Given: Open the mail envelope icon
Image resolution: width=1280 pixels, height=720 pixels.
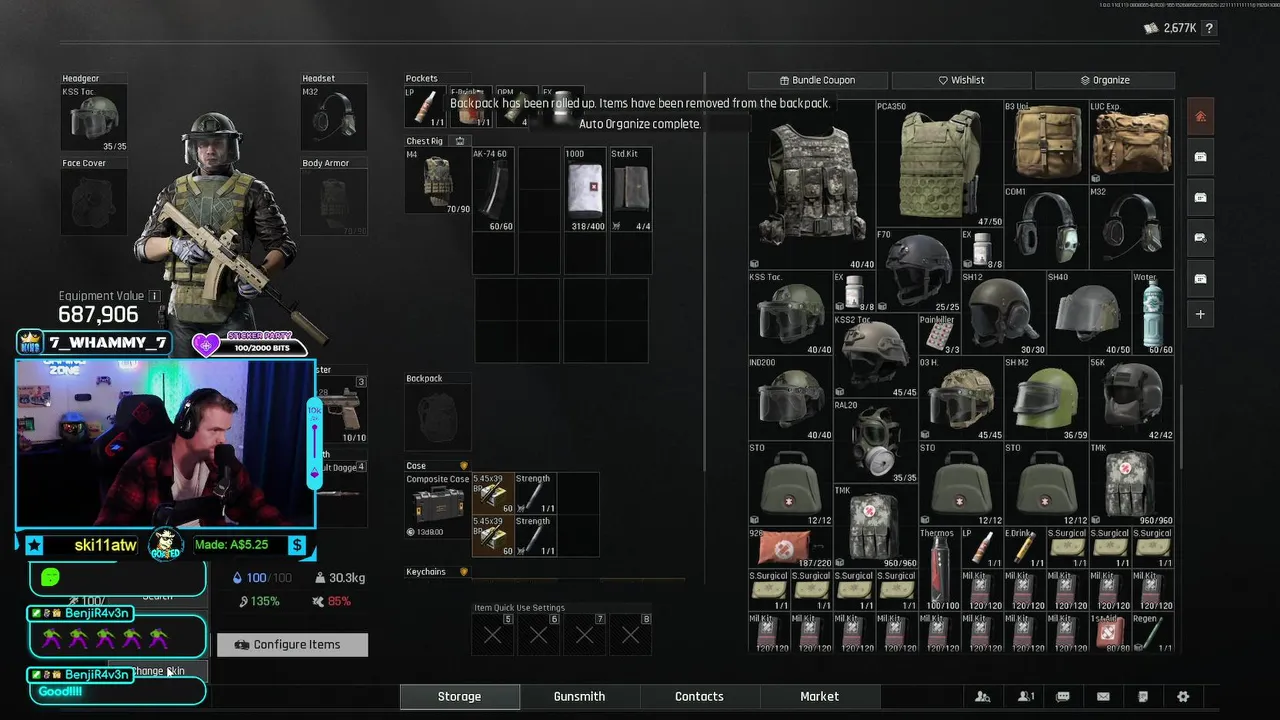Looking at the screenshot, I should tap(1103, 697).
